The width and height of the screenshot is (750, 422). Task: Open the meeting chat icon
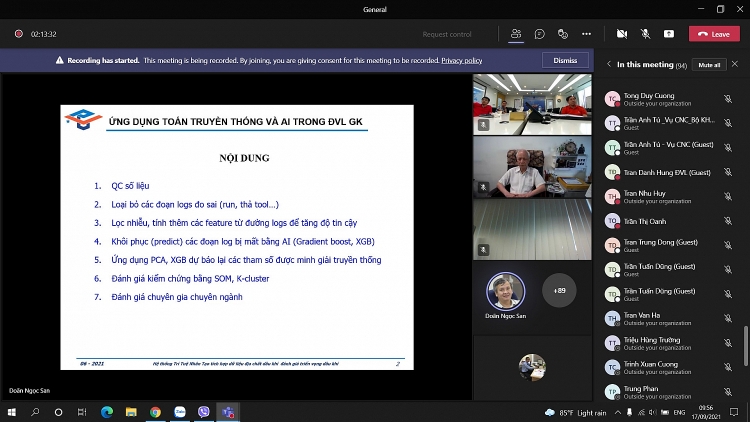[539, 33]
